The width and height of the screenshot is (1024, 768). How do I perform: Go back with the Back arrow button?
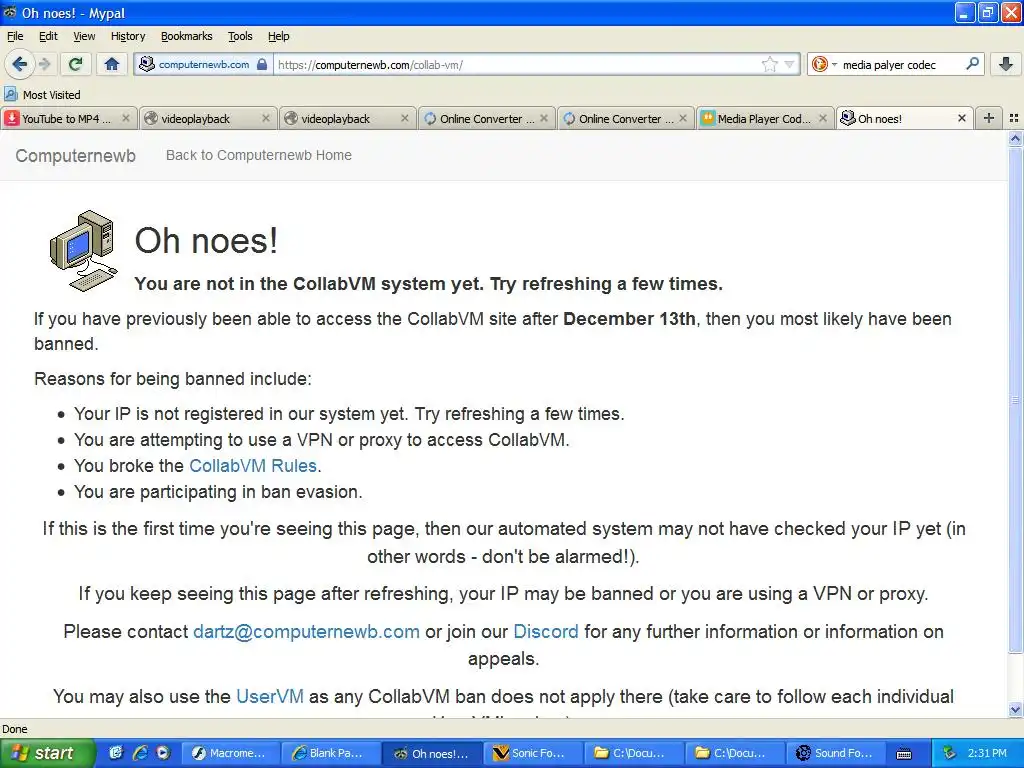[x=19, y=64]
